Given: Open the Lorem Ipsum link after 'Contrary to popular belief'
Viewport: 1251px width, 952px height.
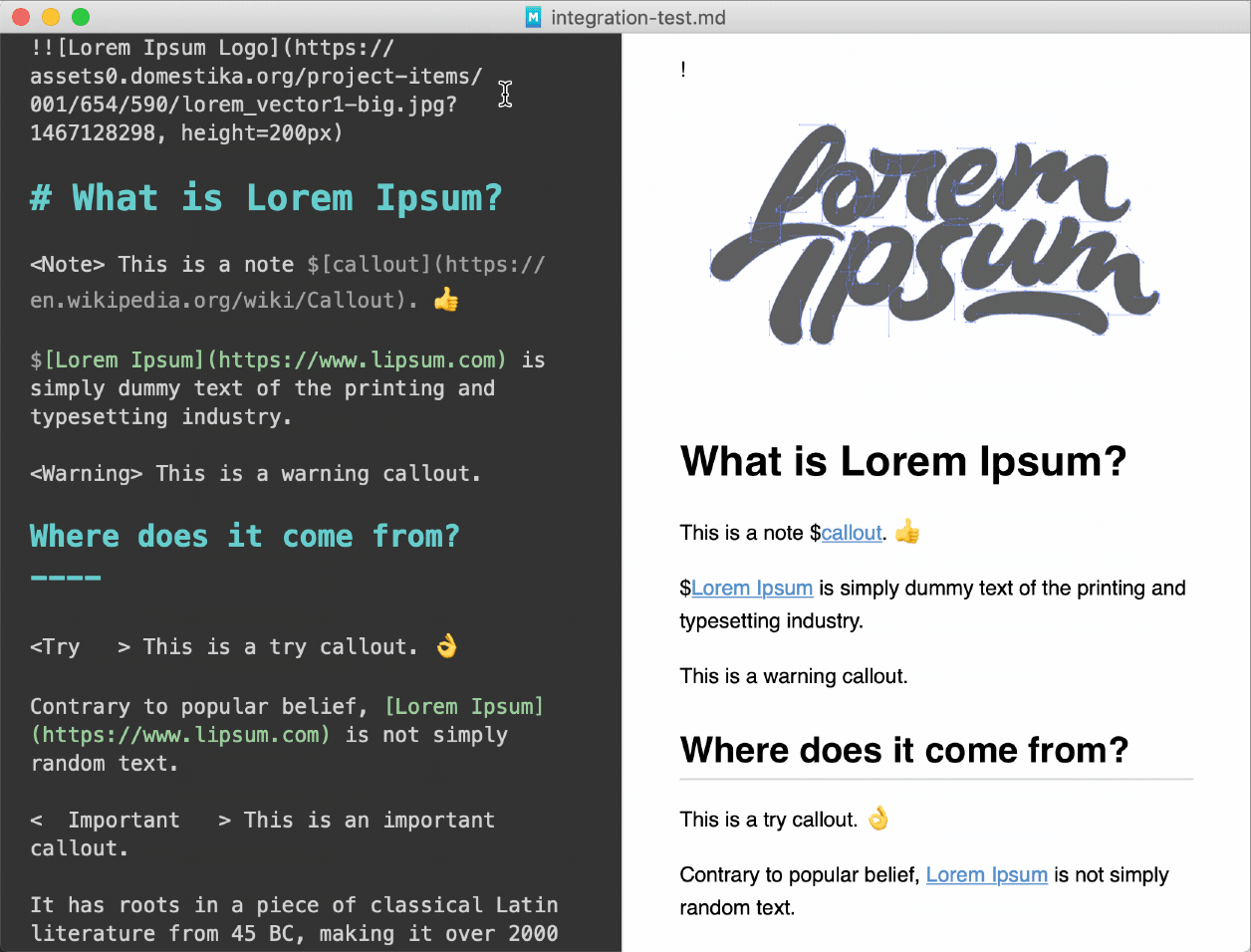Looking at the screenshot, I should [986, 874].
